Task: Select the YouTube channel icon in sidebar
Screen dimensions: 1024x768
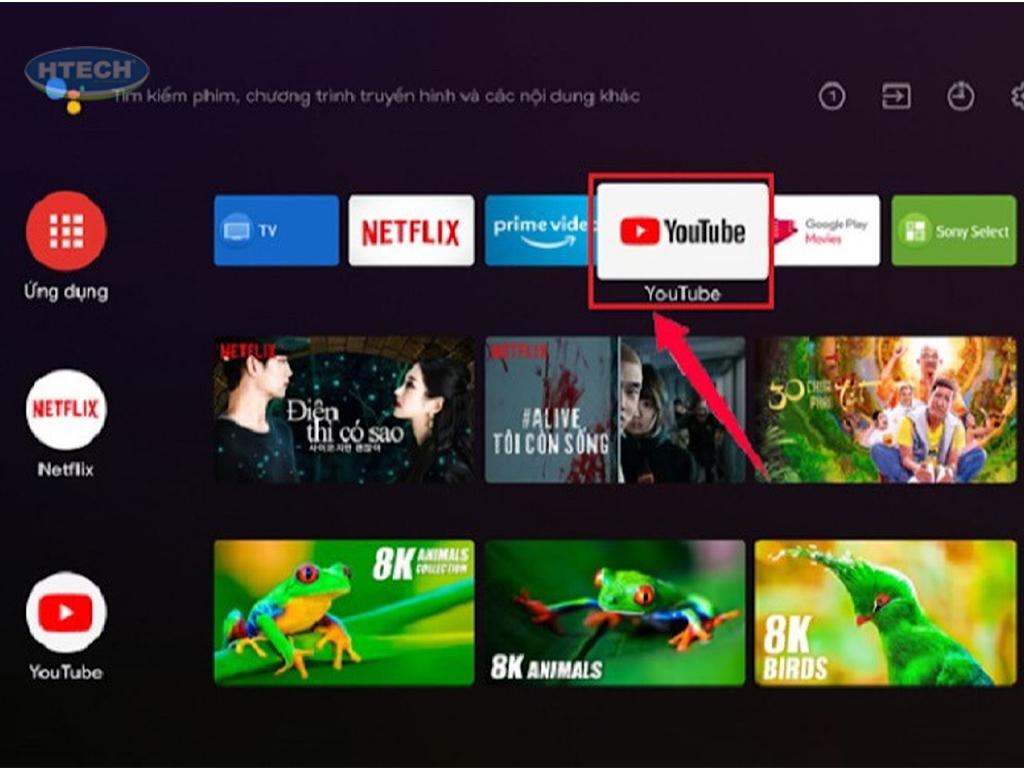Action: pyautogui.click(x=66, y=612)
